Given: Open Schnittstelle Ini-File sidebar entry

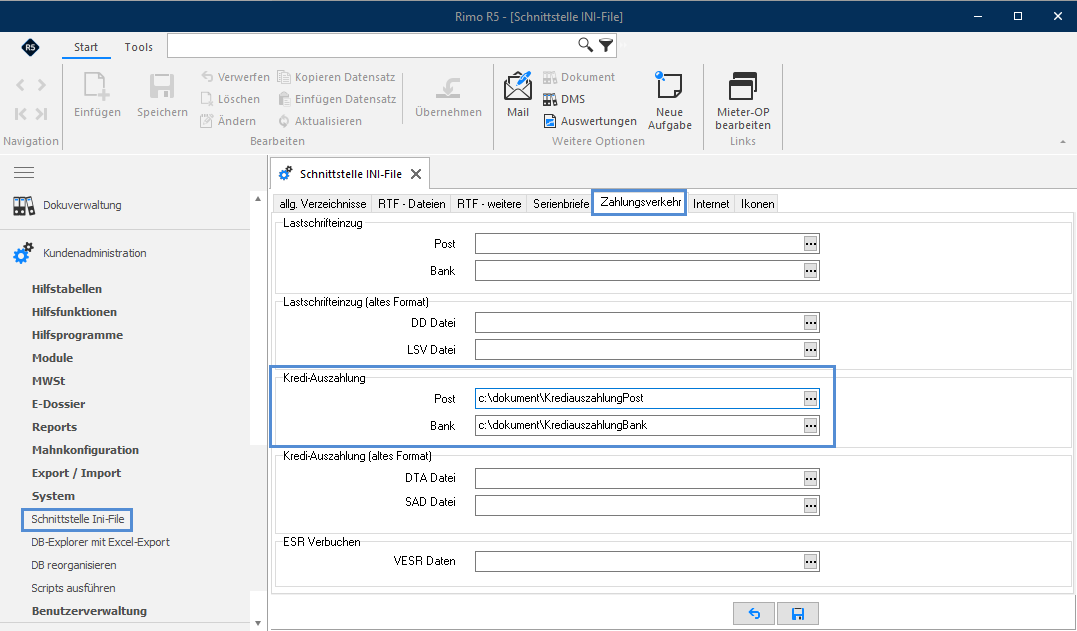Looking at the screenshot, I should pos(78,519).
